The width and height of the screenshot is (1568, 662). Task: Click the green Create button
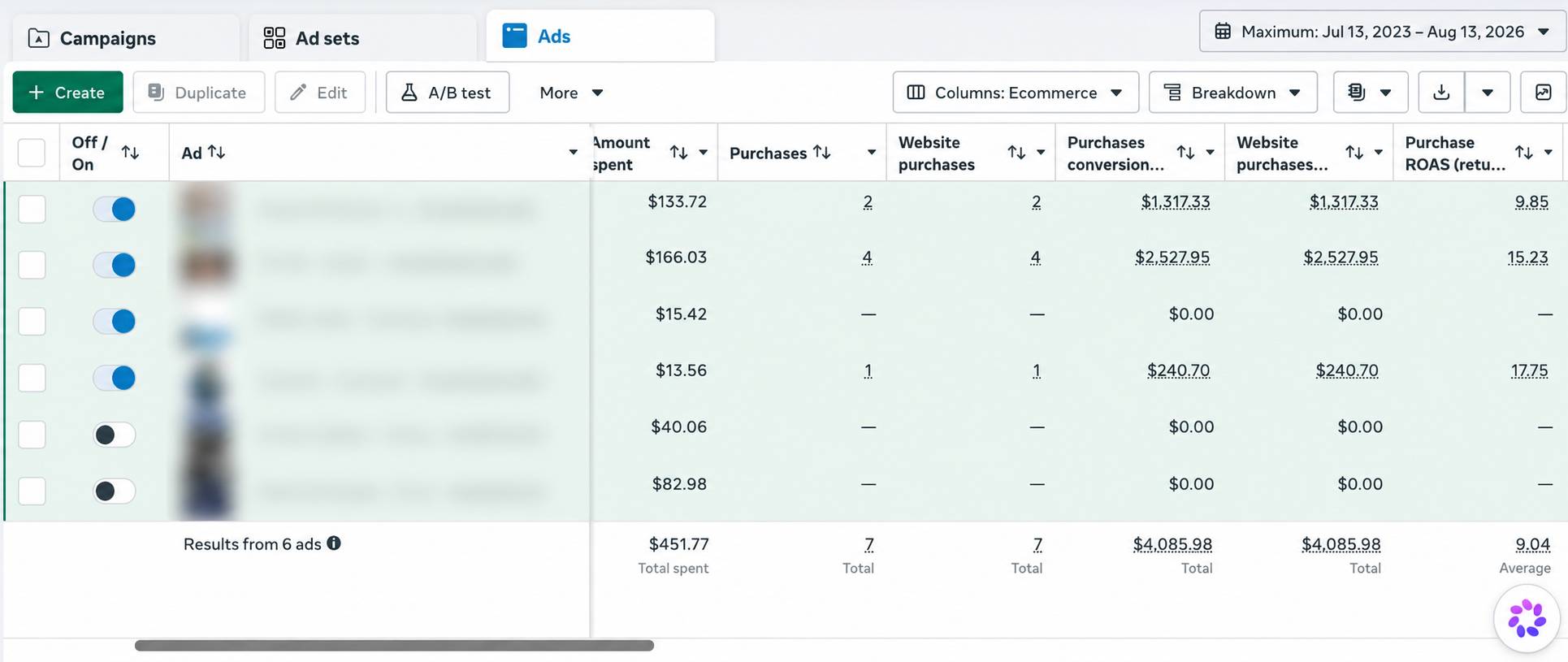pos(67,93)
